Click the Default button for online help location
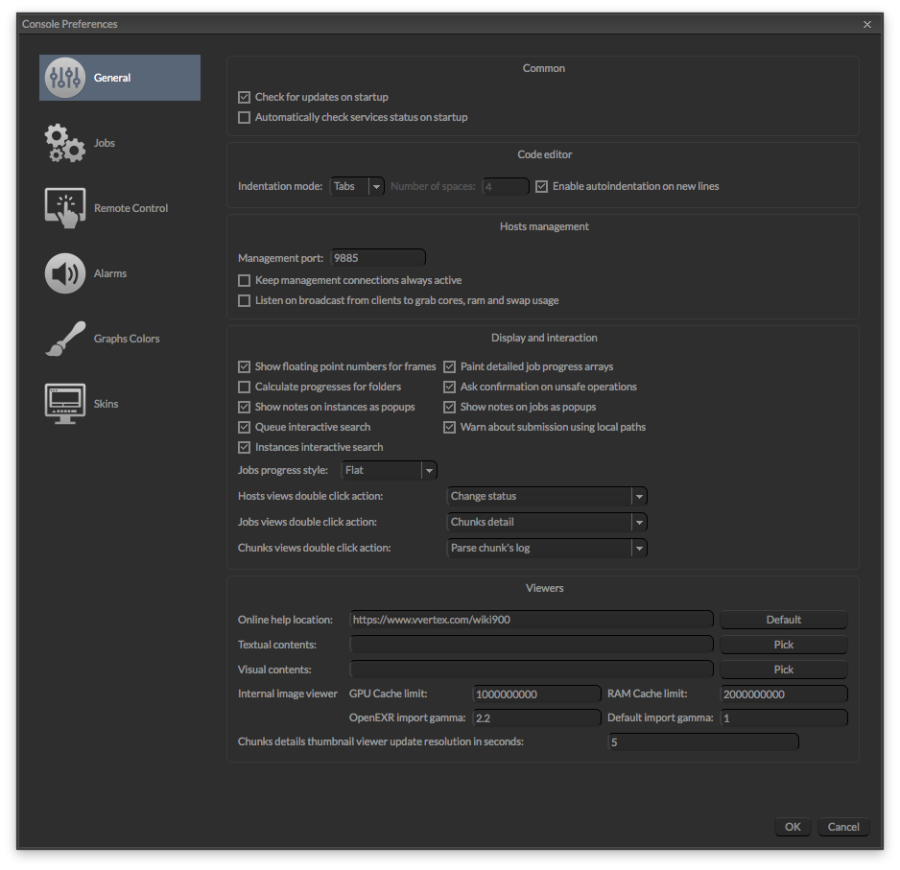 pyautogui.click(x=783, y=619)
